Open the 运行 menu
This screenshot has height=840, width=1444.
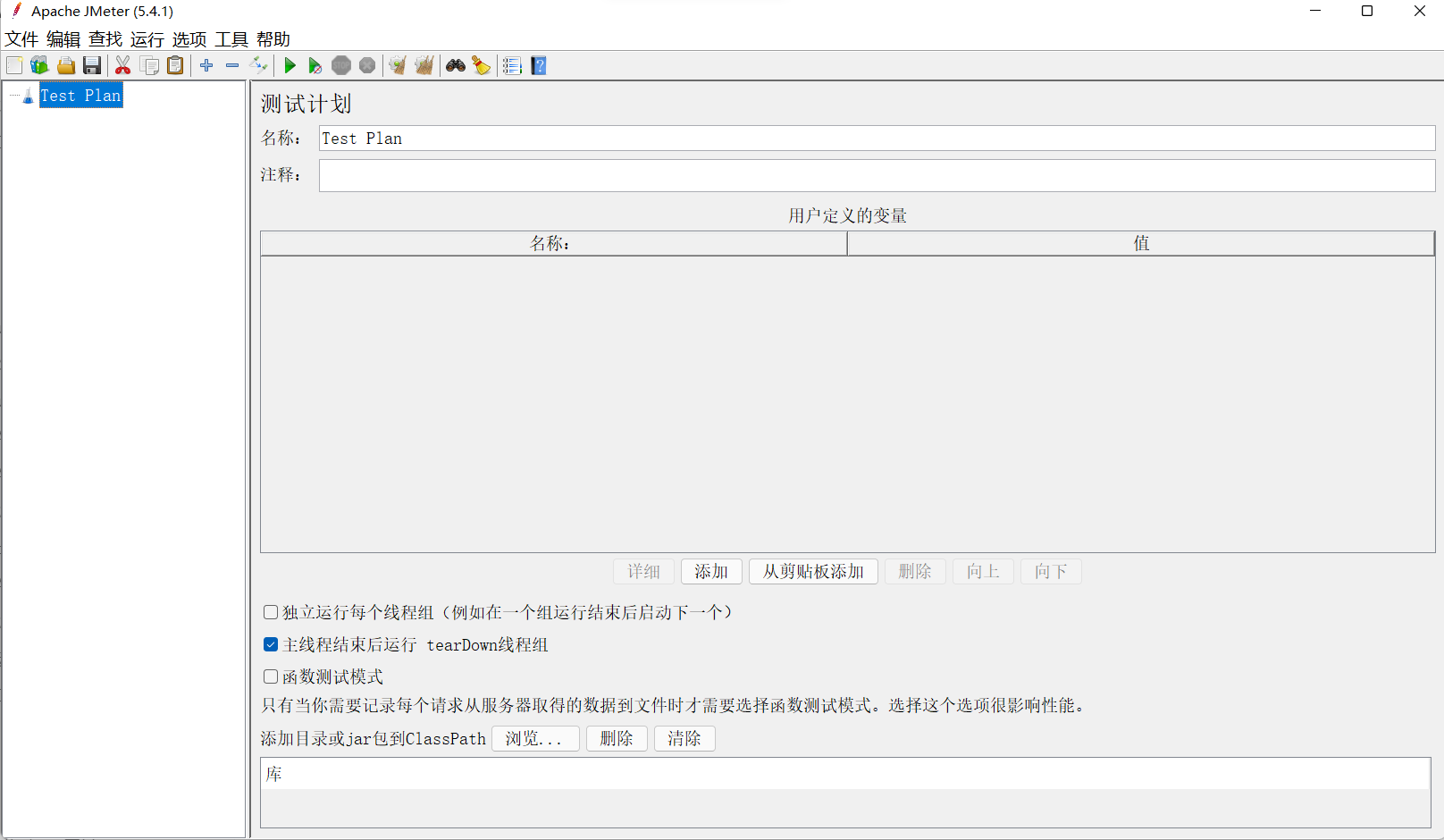click(147, 39)
